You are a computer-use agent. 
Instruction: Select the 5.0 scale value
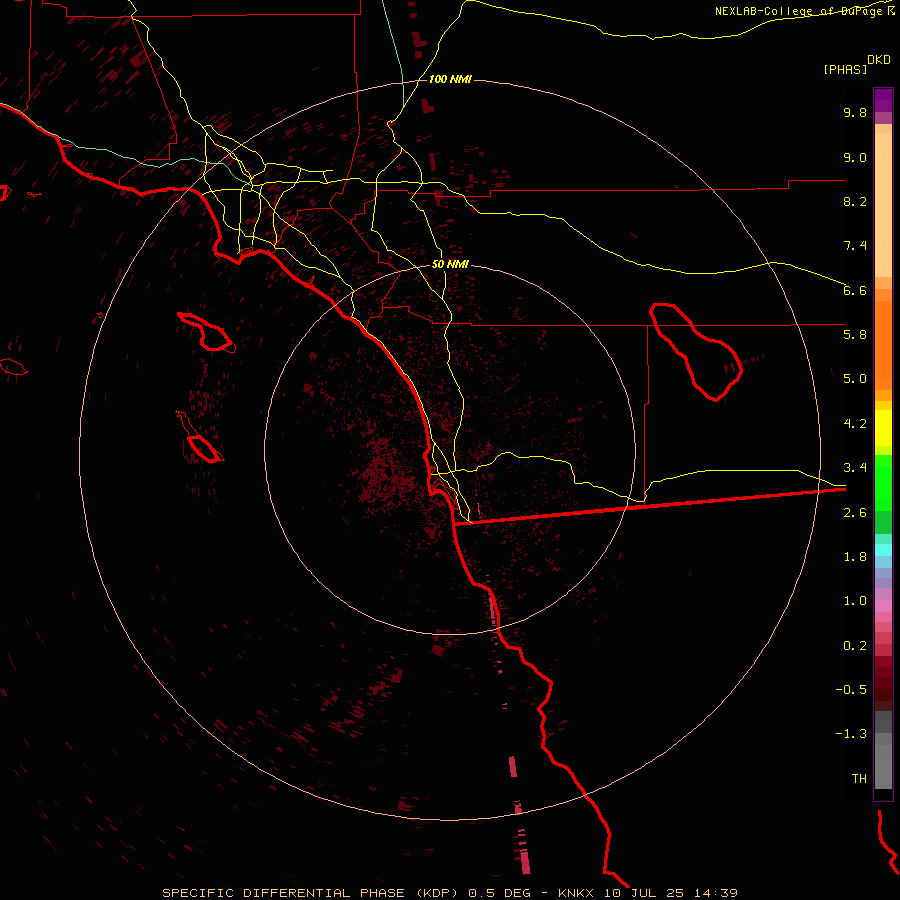(855, 379)
